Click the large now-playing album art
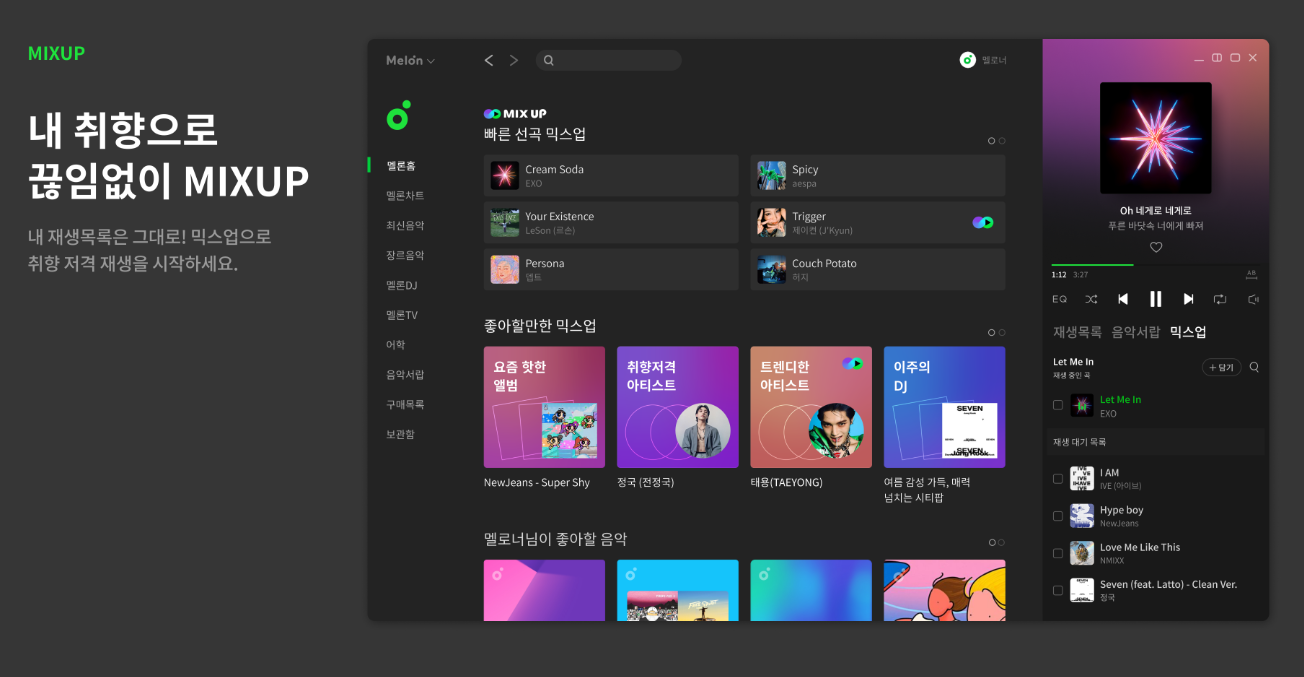 tap(1155, 138)
